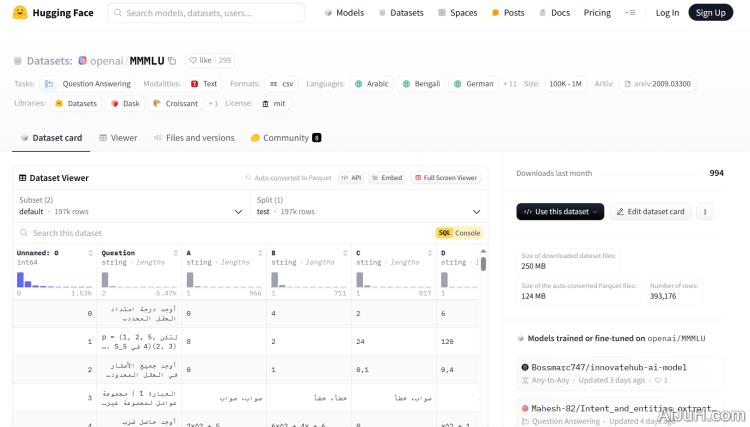Switch to the Files and versions tab
750x427 pixels.
[194, 138]
